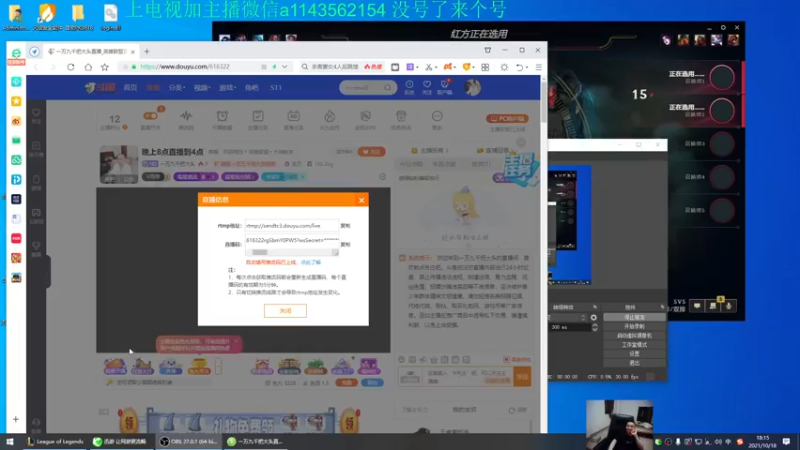Click the Douyu logo
The image size is (800, 450).
click(100, 87)
